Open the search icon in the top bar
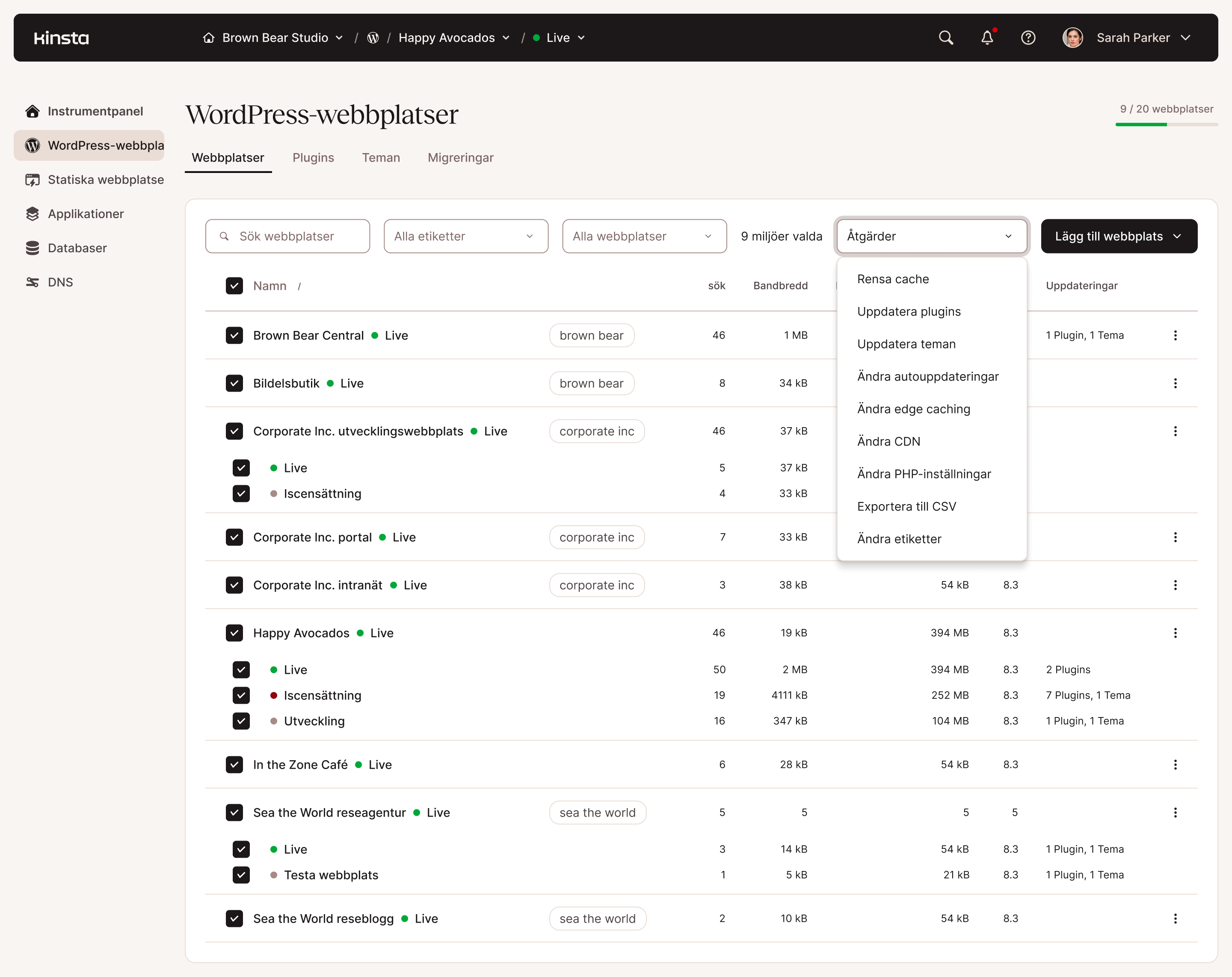 pyautogui.click(x=946, y=38)
